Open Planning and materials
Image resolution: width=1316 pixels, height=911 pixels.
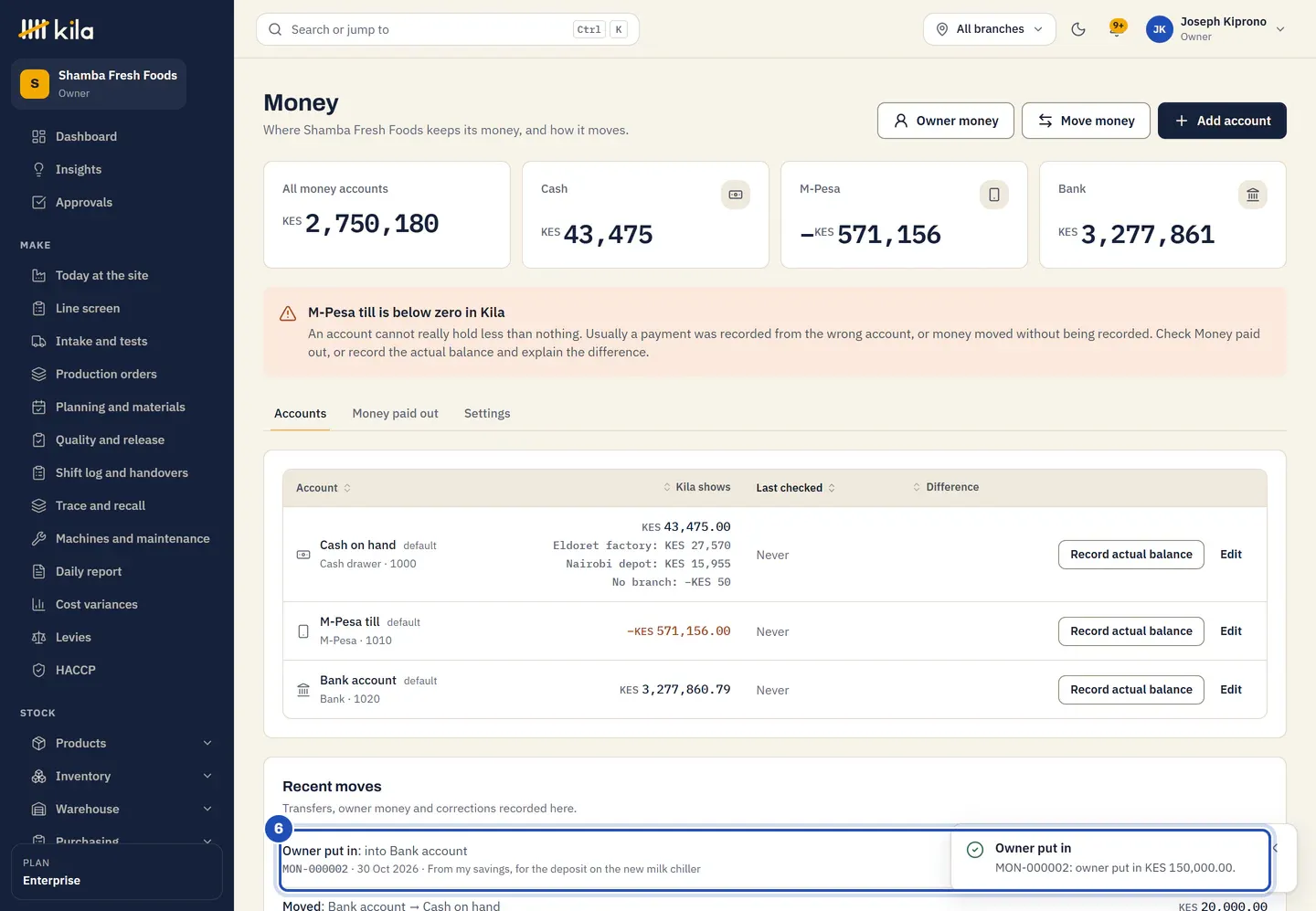tap(117, 407)
